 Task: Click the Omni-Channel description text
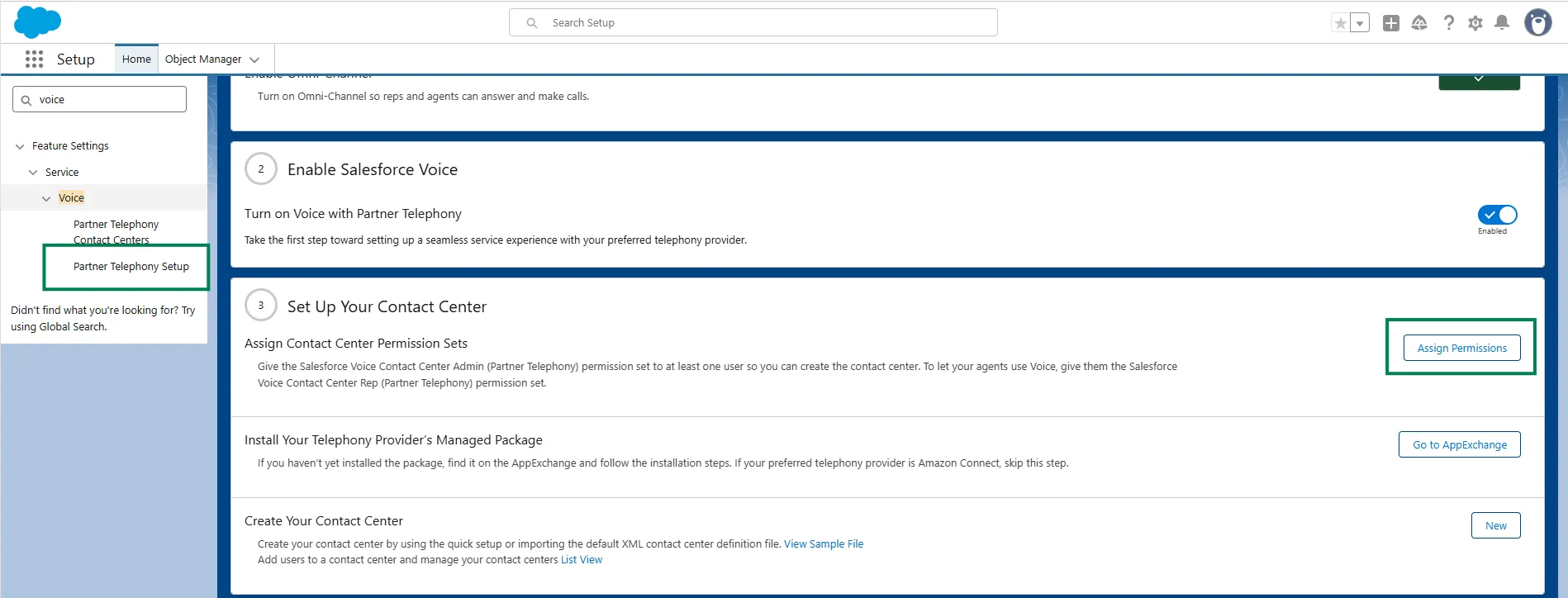click(423, 96)
